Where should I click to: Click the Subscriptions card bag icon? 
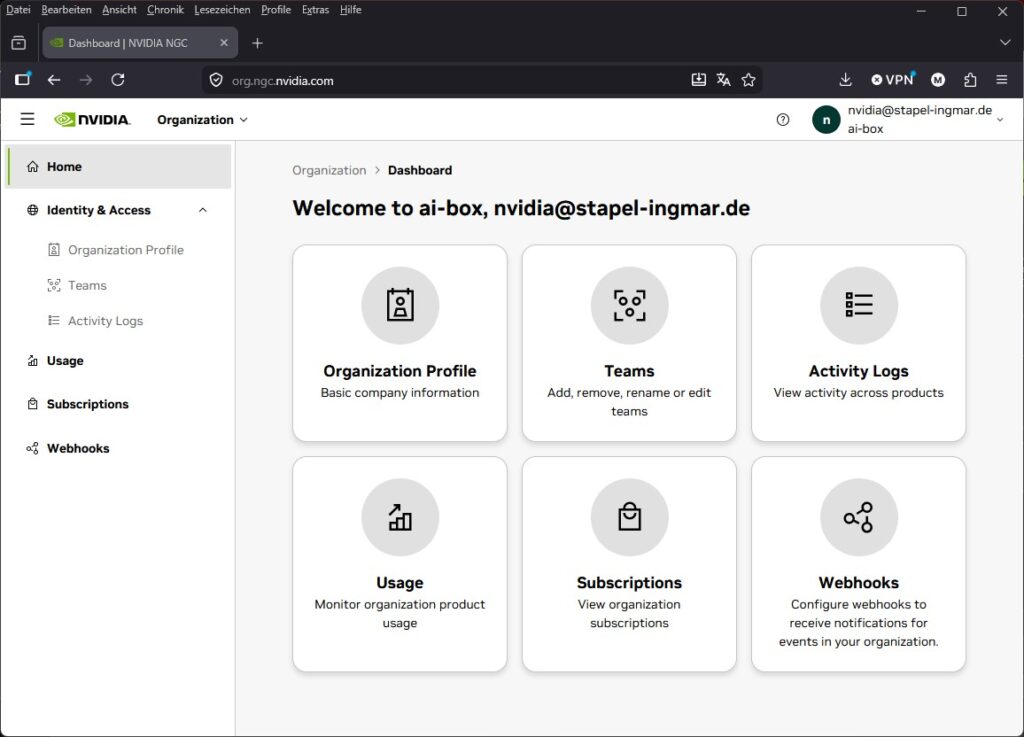click(629, 517)
